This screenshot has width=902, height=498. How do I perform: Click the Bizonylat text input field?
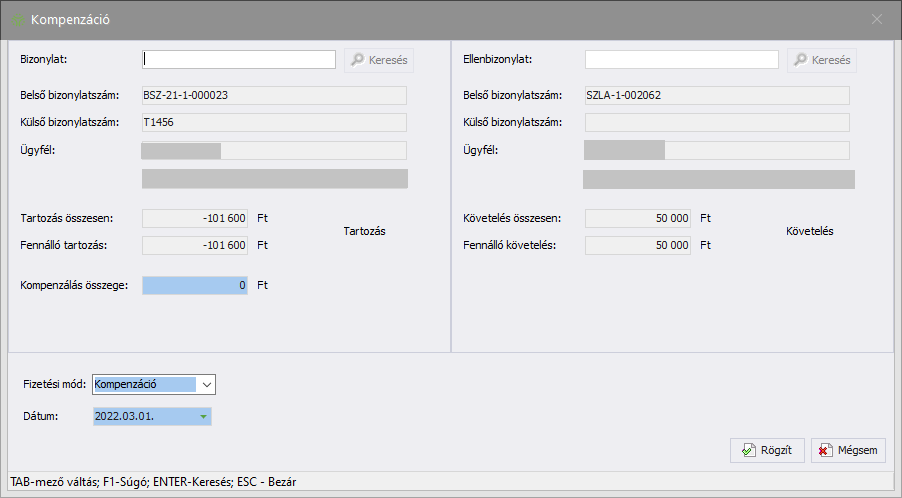point(239,60)
